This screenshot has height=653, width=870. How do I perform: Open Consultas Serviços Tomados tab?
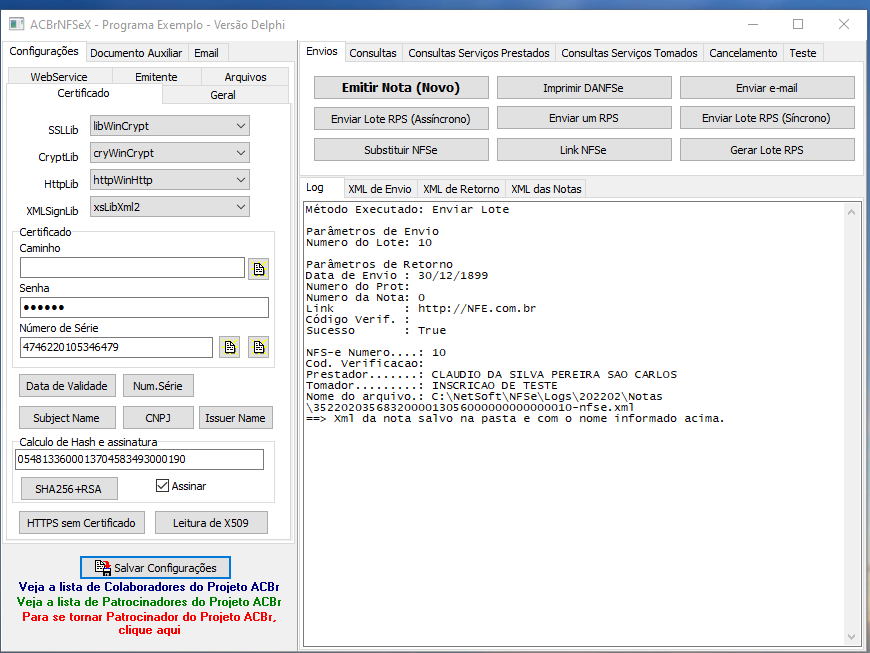pos(629,53)
